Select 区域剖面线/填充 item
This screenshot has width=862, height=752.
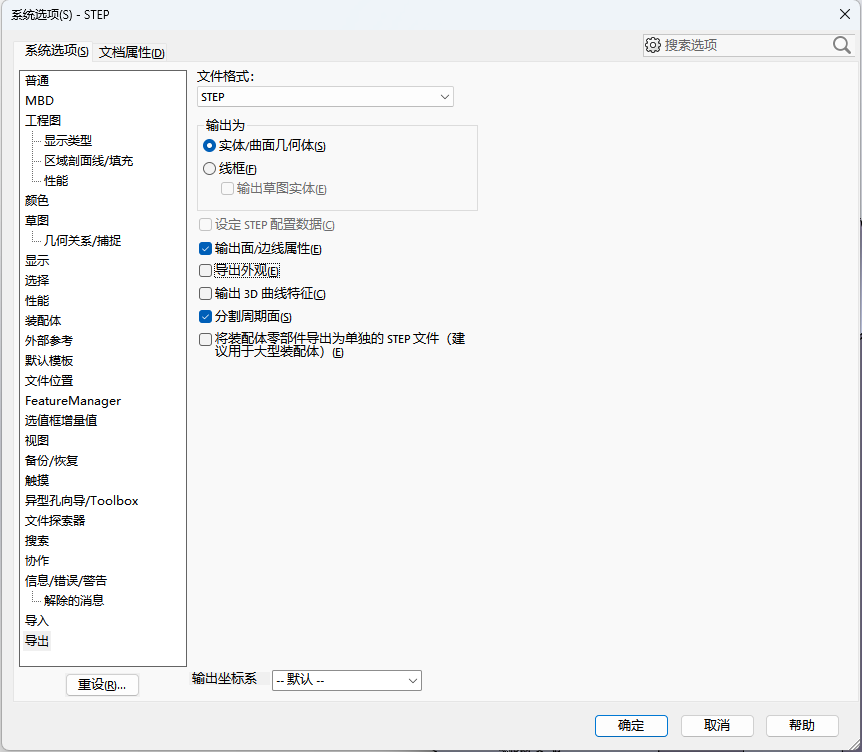point(89,161)
